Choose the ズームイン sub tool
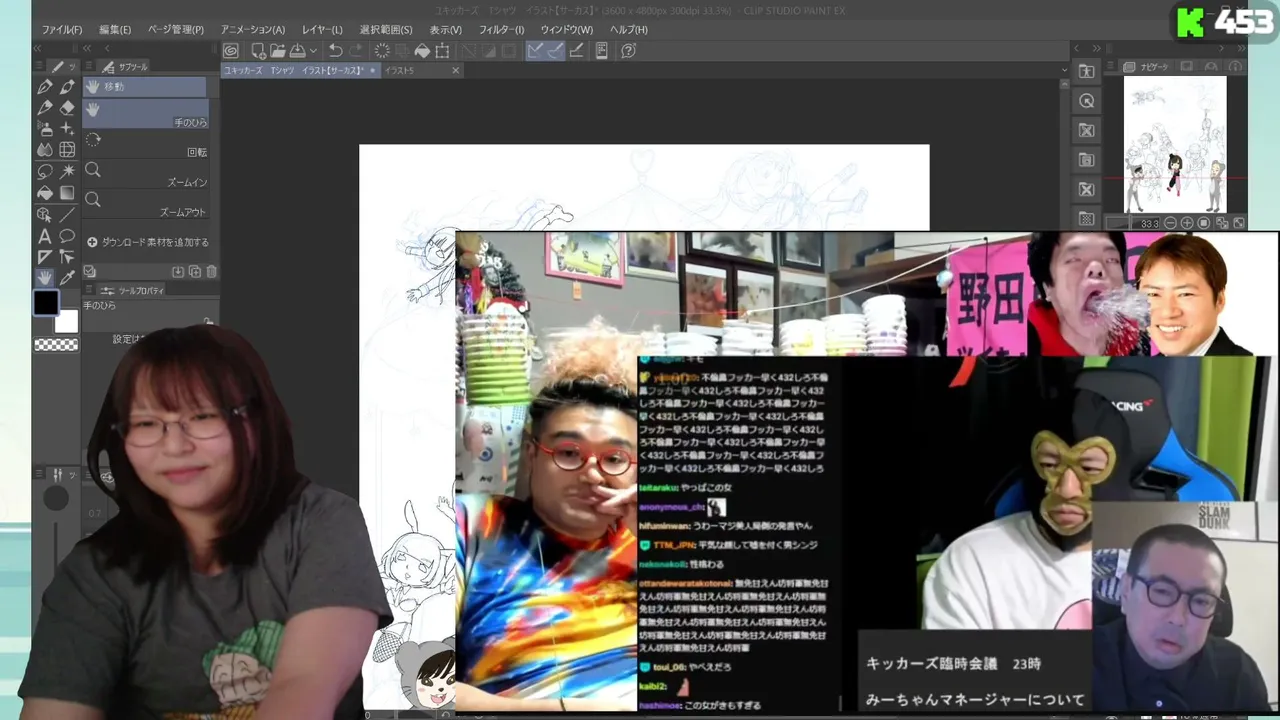The height and width of the screenshot is (720, 1280). [145, 175]
